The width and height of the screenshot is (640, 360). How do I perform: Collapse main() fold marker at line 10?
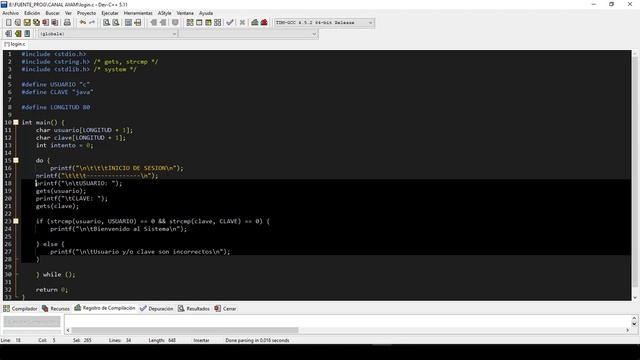coord(16,122)
